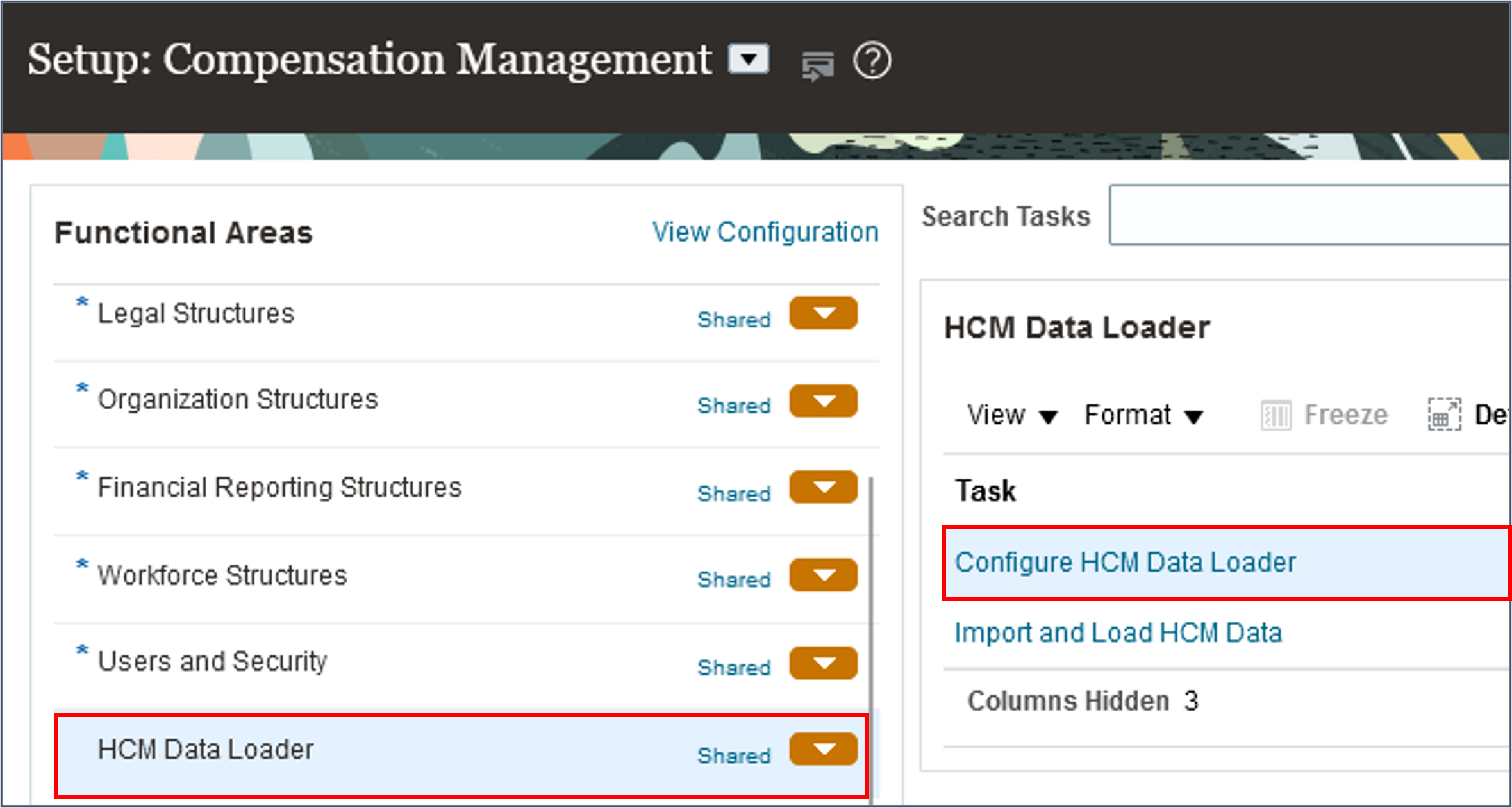
Task: Open the View menu in task table
Action: (1011, 415)
